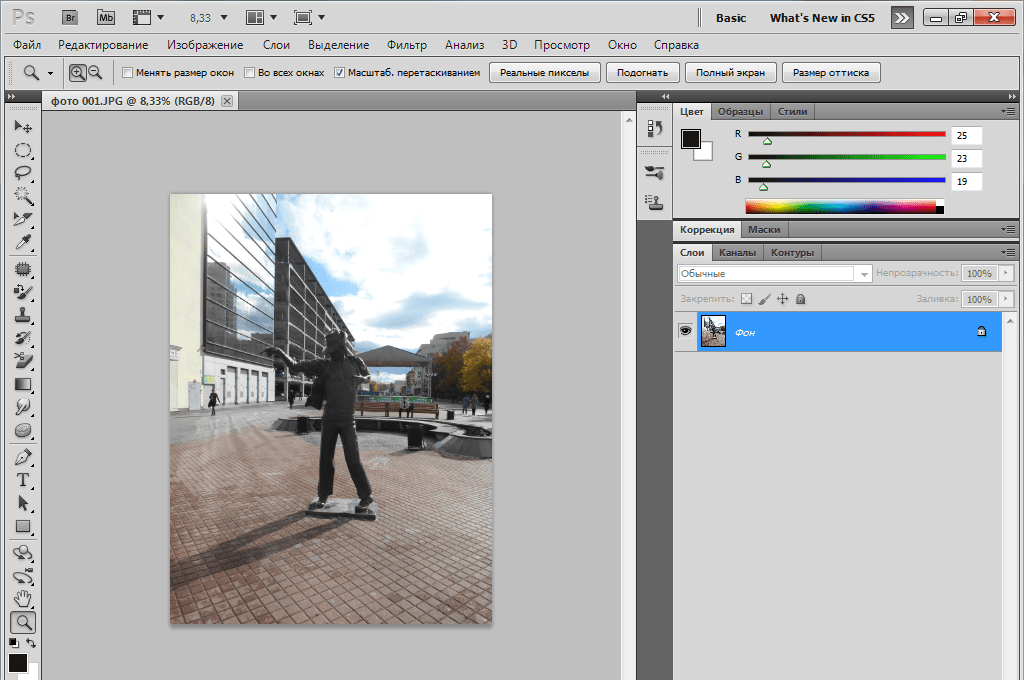The height and width of the screenshot is (680, 1024).
Task: Select the Lasso tool
Action: point(22,172)
